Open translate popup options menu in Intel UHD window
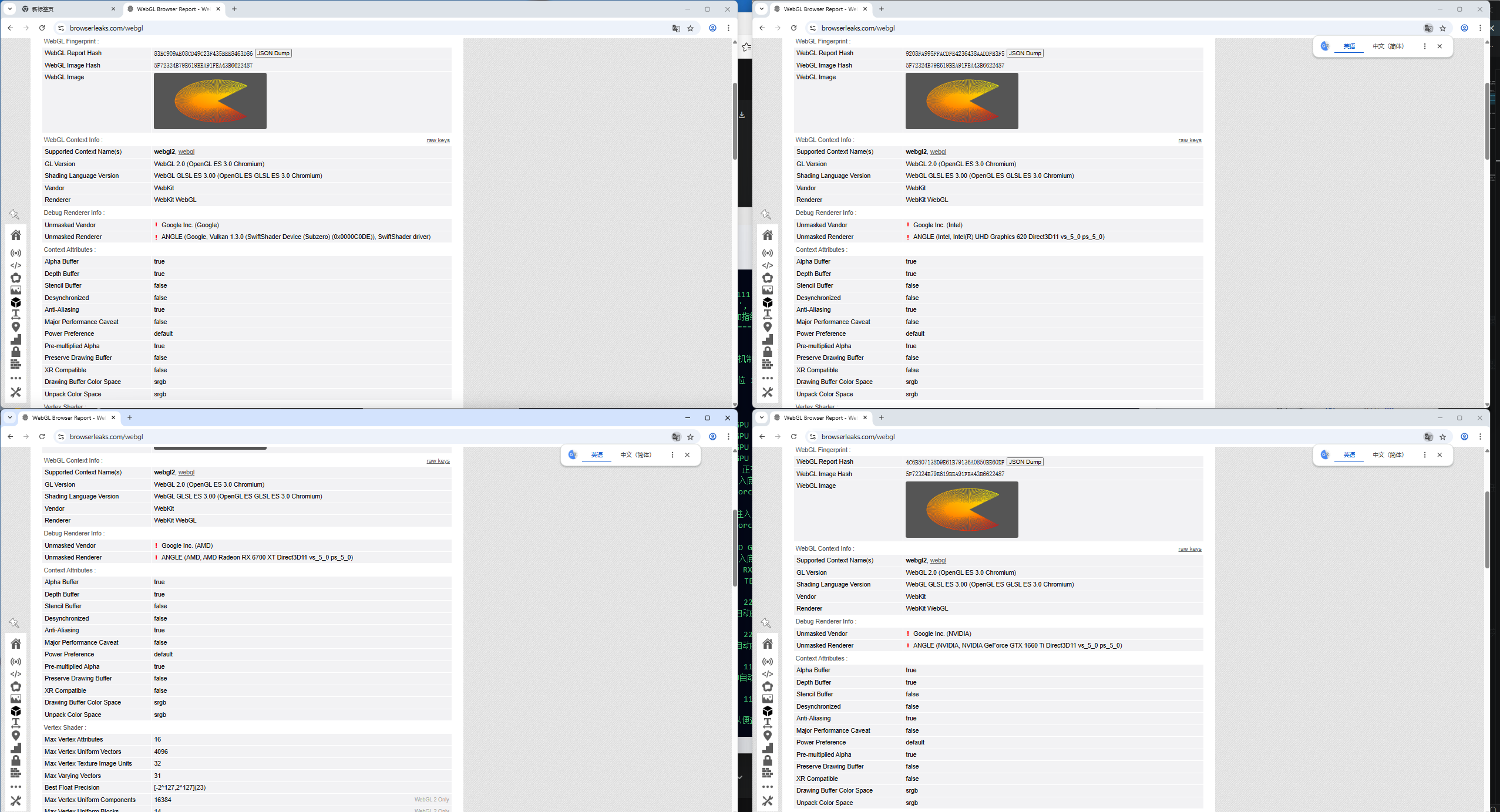The height and width of the screenshot is (812, 1500). (x=1424, y=46)
